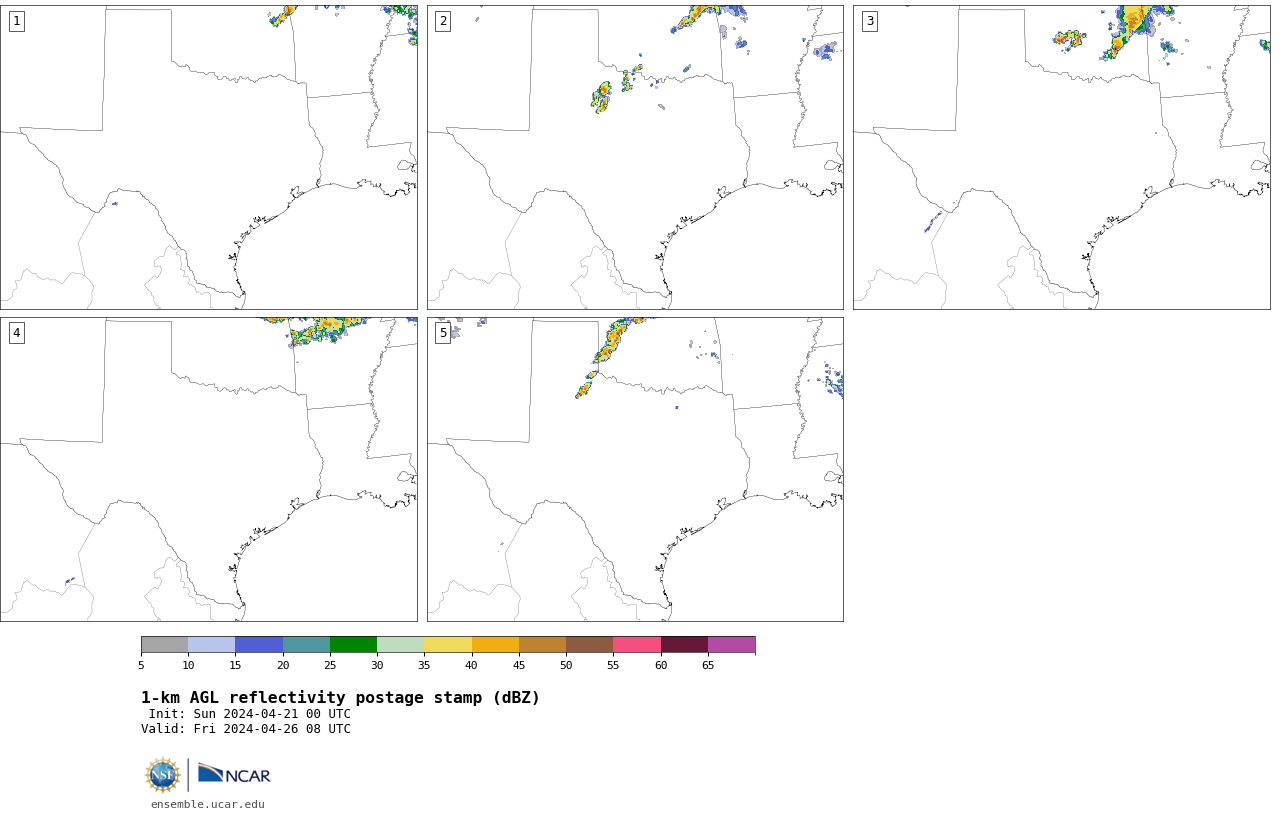The height and width of the screenshot is (815, 1280).
Task: Select the teal 20-25 dBZ swatch
Action: pyautogui.click(x=306, y=644)
